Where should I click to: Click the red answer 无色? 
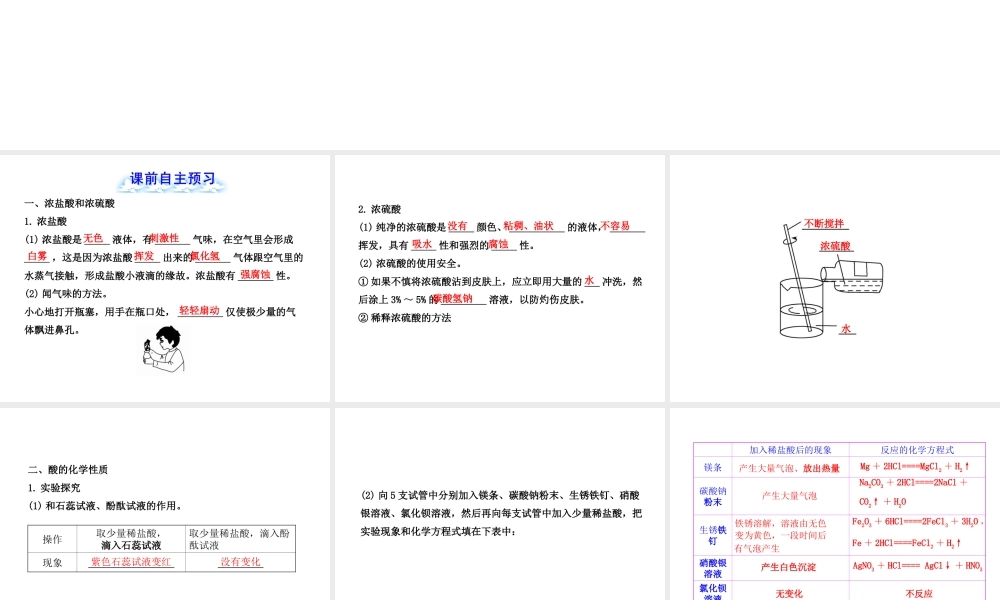click(93, 238)
